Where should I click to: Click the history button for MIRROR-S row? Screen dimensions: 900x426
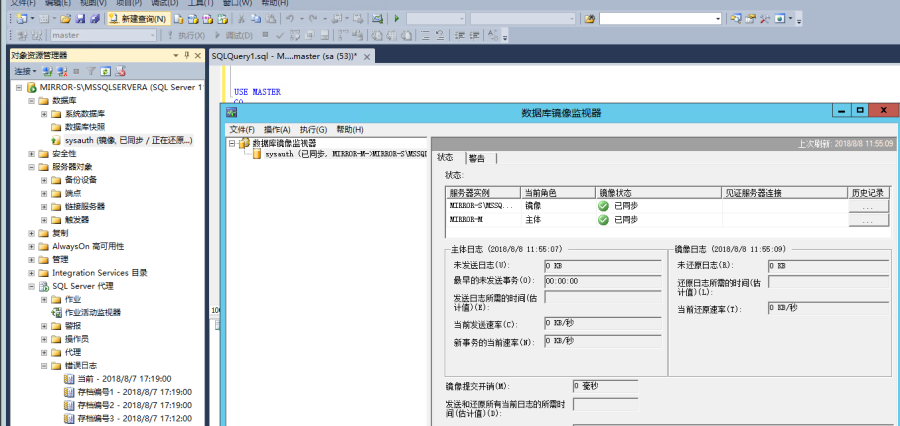click(868, 206)
